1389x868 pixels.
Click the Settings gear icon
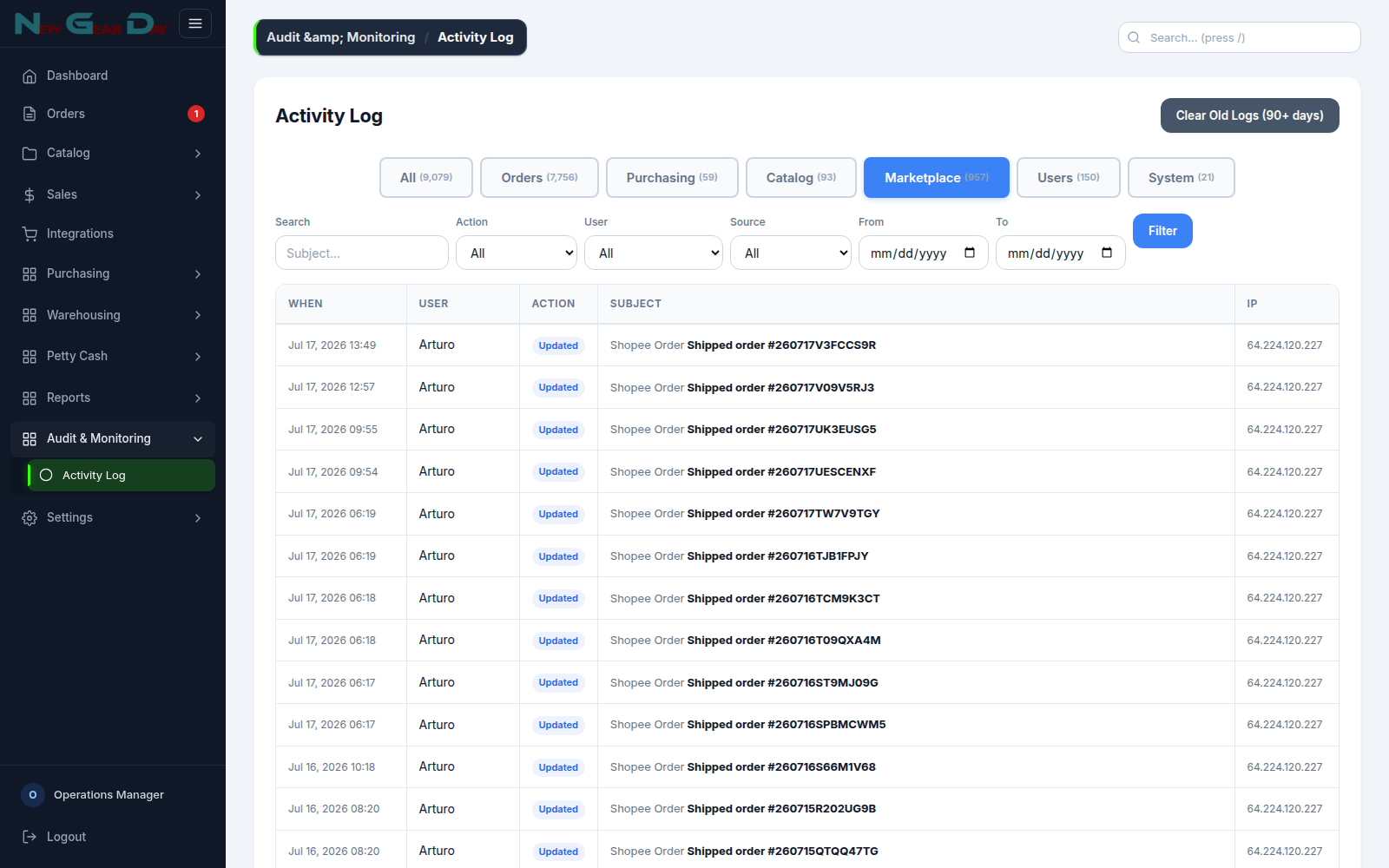[30, 518]
